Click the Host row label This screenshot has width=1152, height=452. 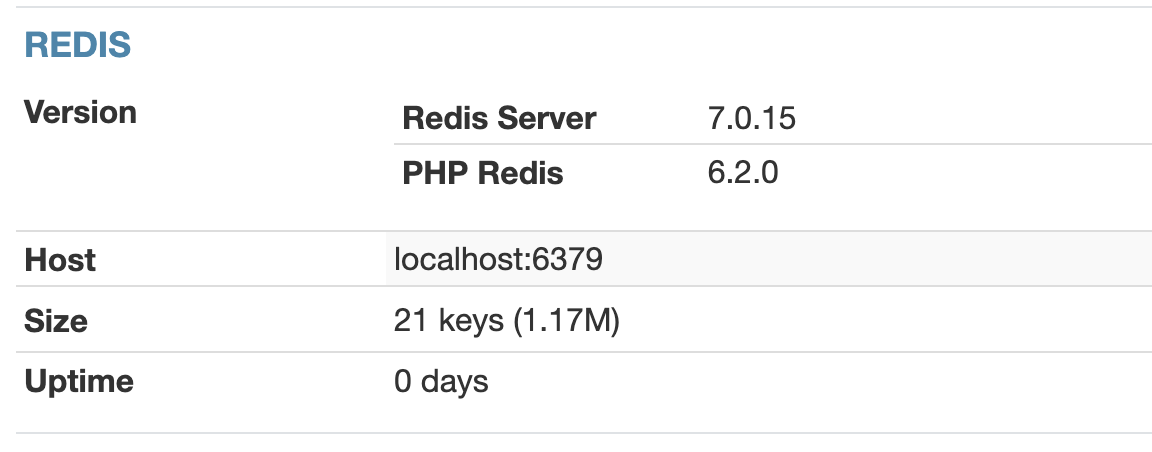coord(60,260)
